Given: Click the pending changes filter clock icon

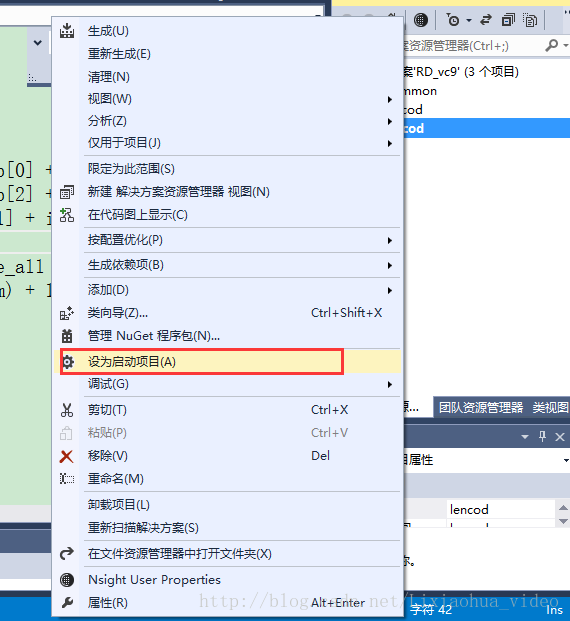Looking at the screenshot, I should tap(452, 19).
